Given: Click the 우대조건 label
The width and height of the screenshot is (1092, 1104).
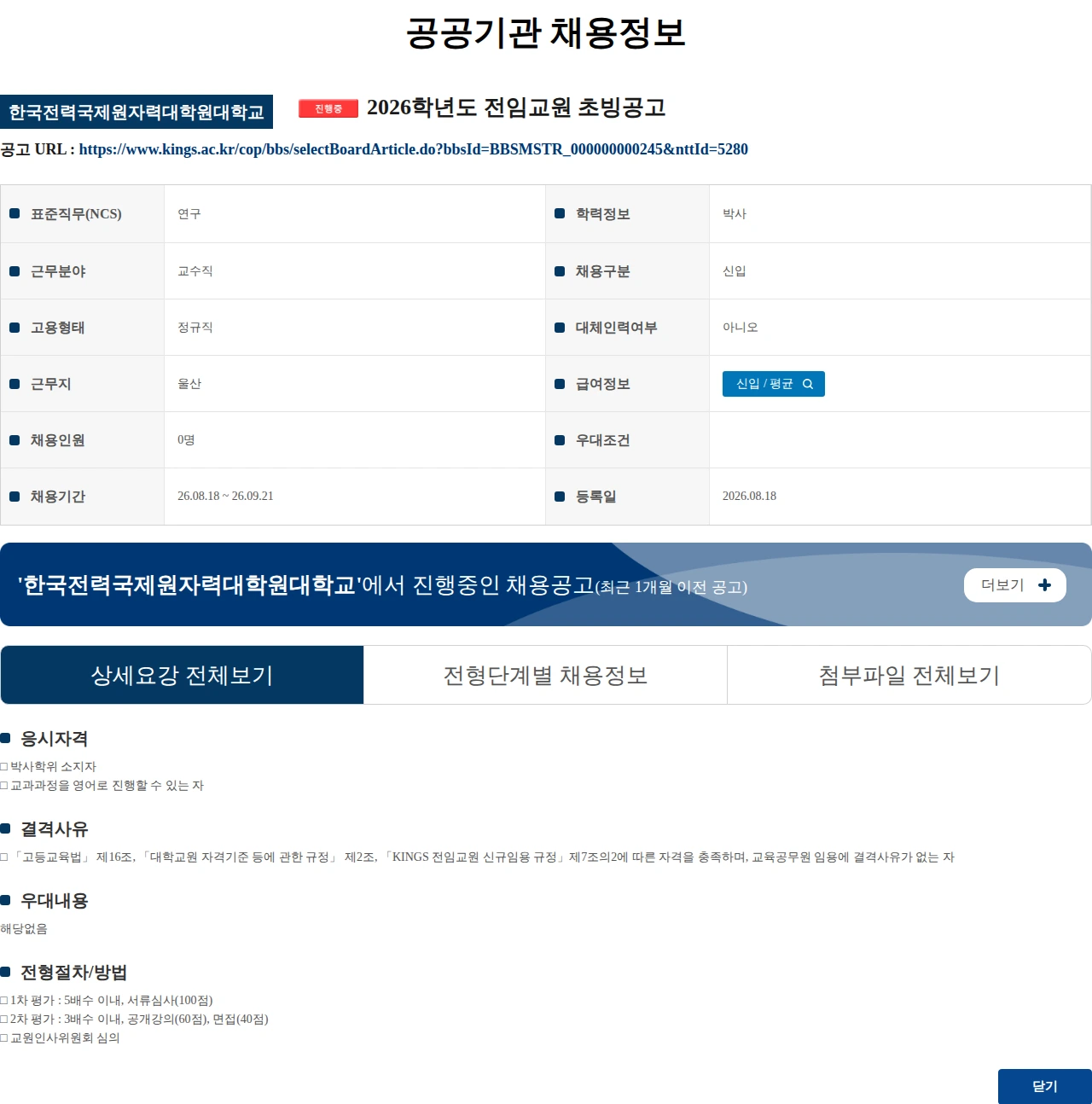Looking at the screenshot, I should pos(602,440).
